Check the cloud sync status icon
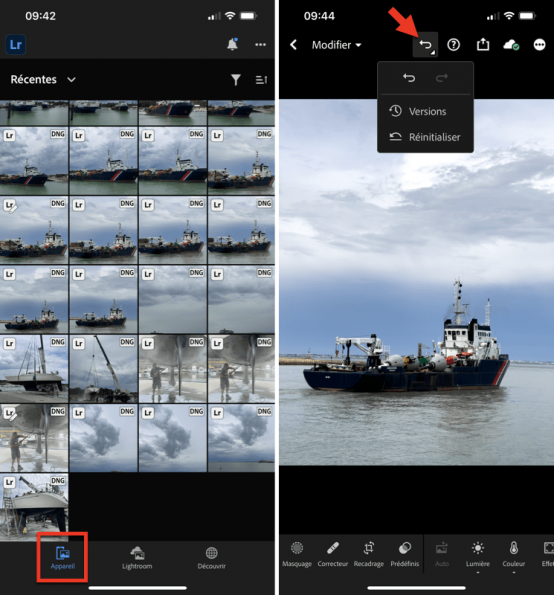Image resolution: width=554 pixels, height=595 pixels. coord(511,45)
